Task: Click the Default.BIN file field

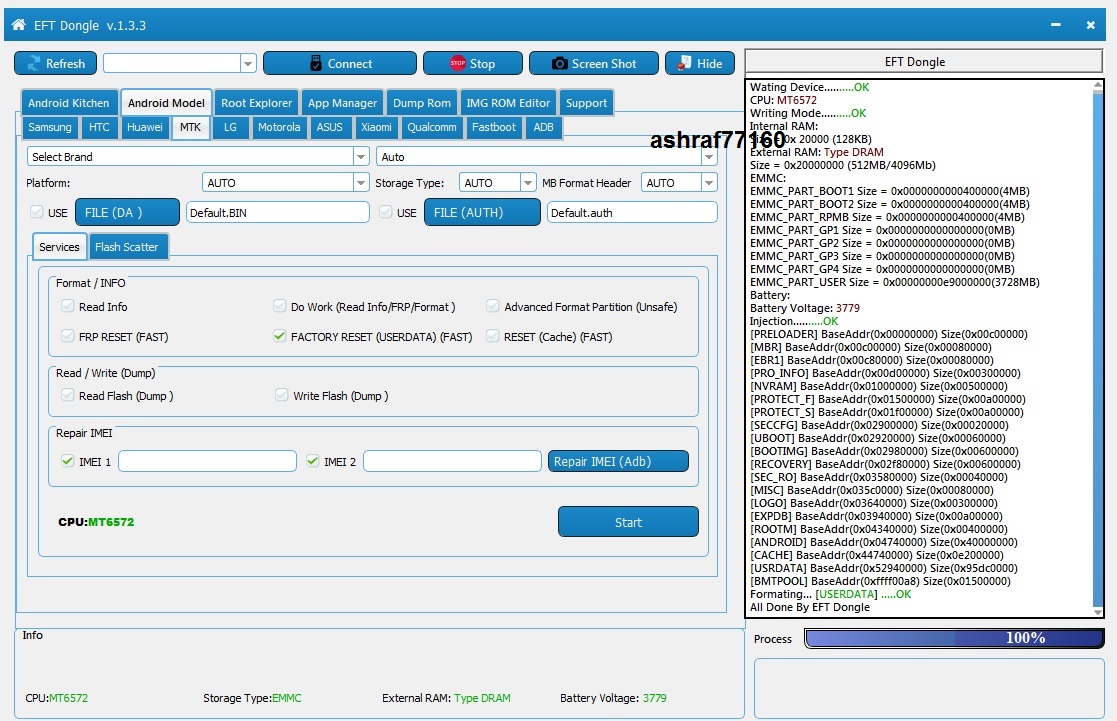Action: [x=278, y=212]
